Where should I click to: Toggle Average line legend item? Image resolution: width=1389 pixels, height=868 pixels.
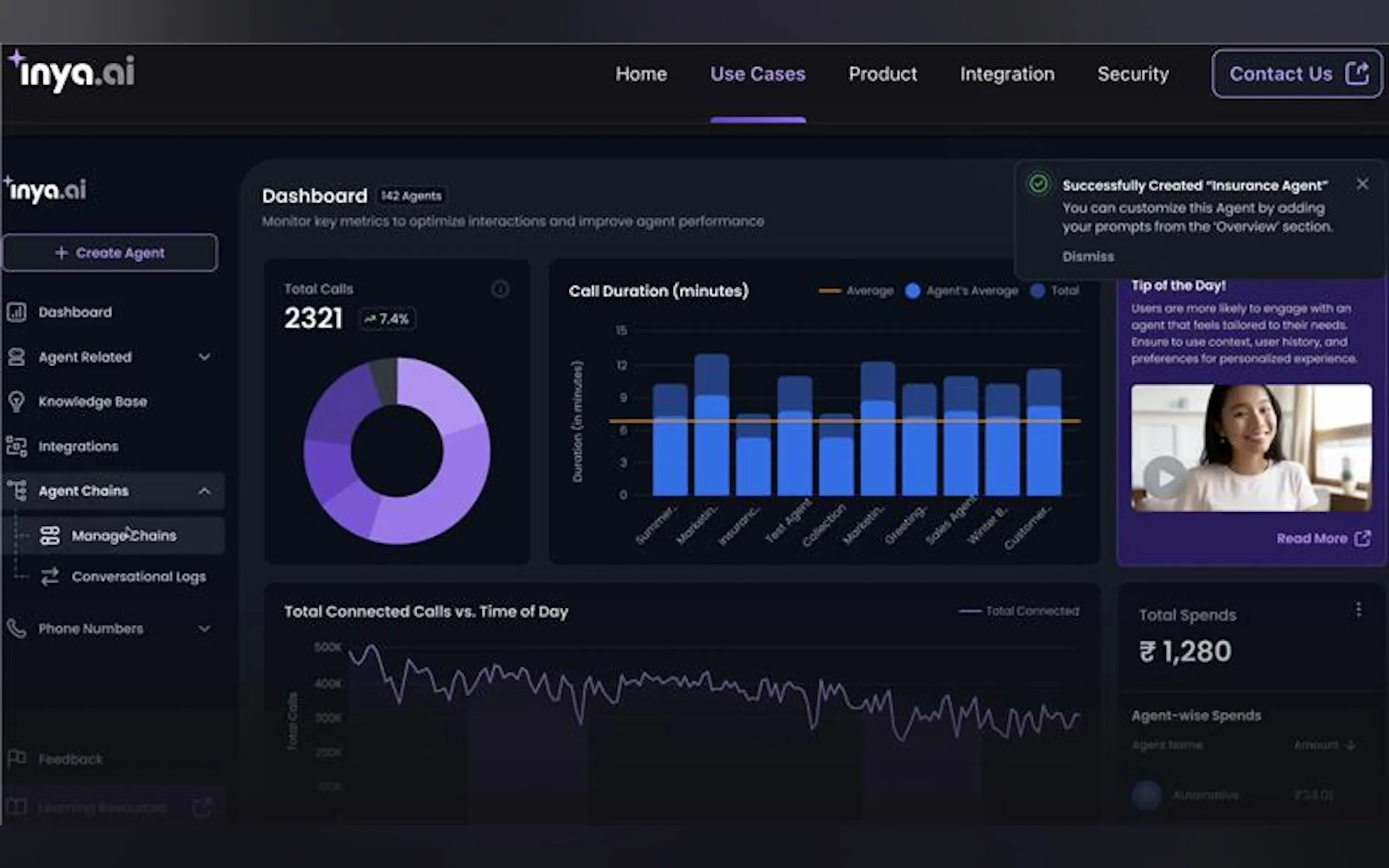pos(830,291)
